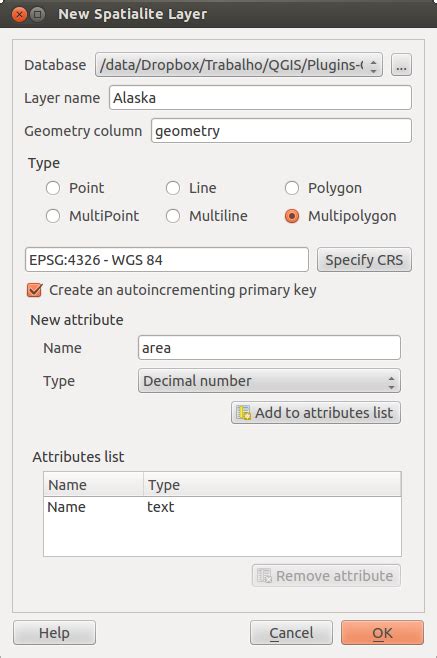Open the attribute Type Decimal number dropdown
The height and width of the screenshot is (658, 437).
269,381
